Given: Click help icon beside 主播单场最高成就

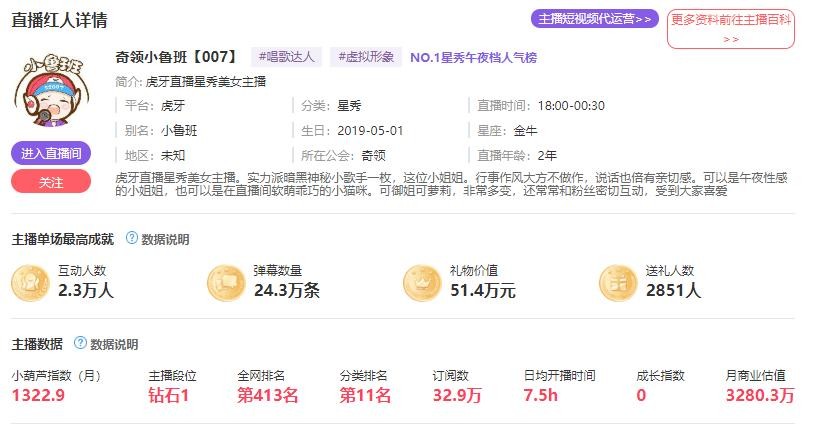Looking at the screenshot, I should [131, 239].
